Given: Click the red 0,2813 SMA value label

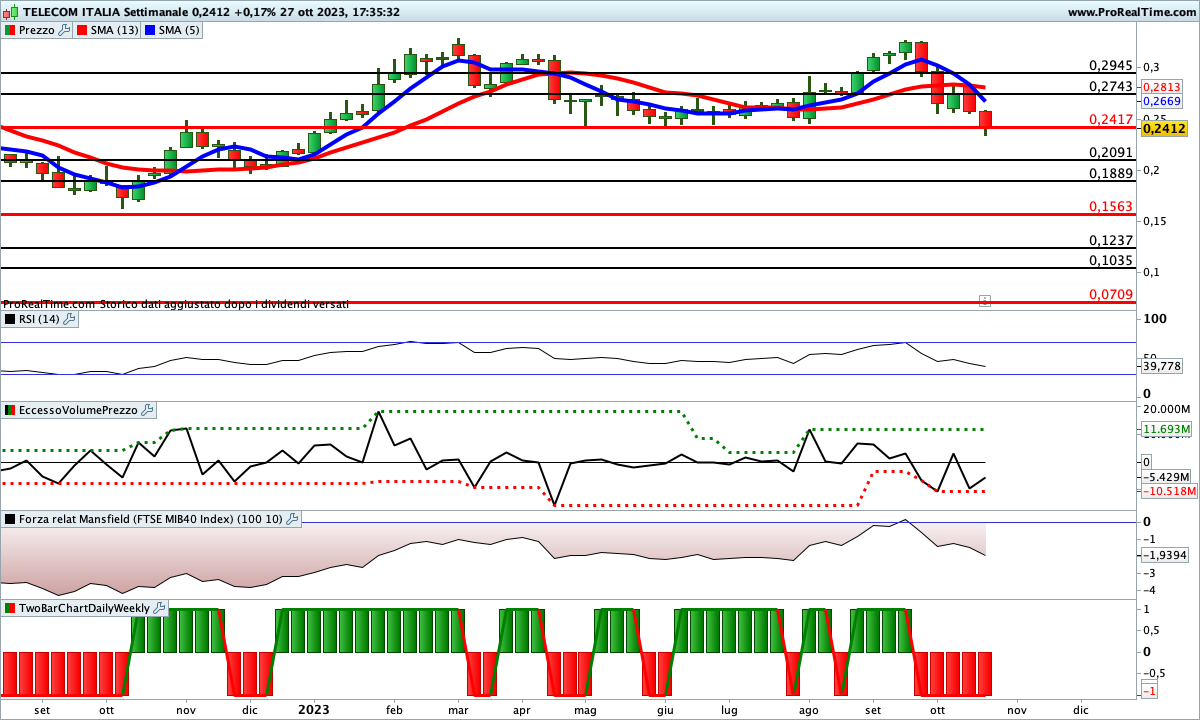Looking at the screenshot, I should [1162, 88].
